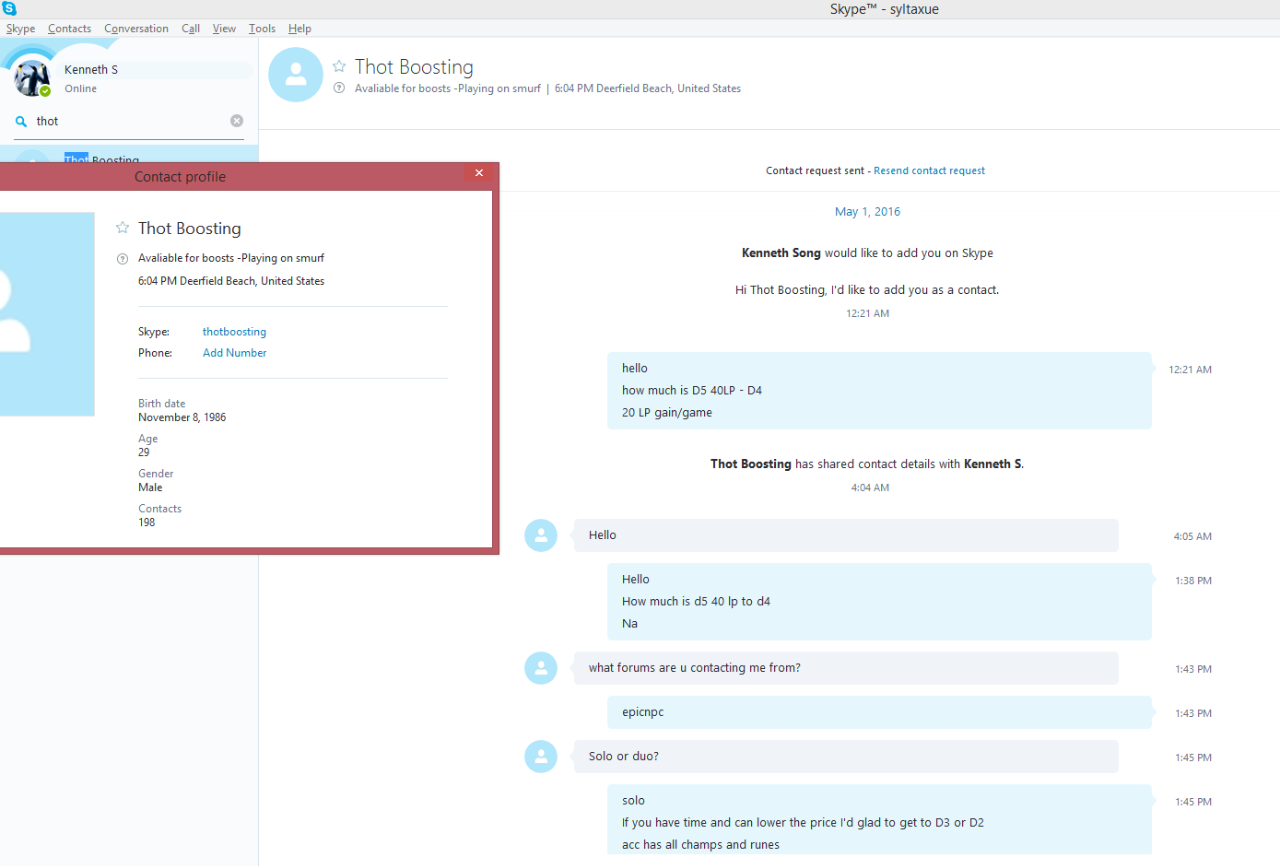1280x866 pixels.
Task: Click the 'how much is D5 40LP - D4' message
Action: pos(692,390)
